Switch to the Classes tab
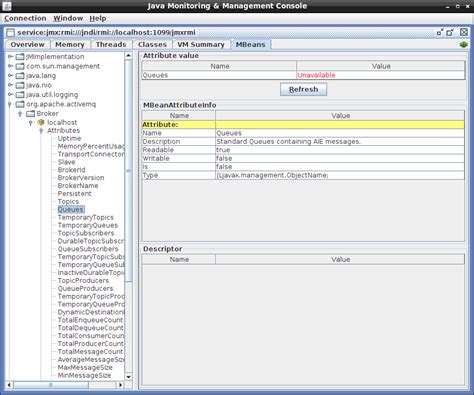The width and height of the screenshot is (474, 395). 152,45
